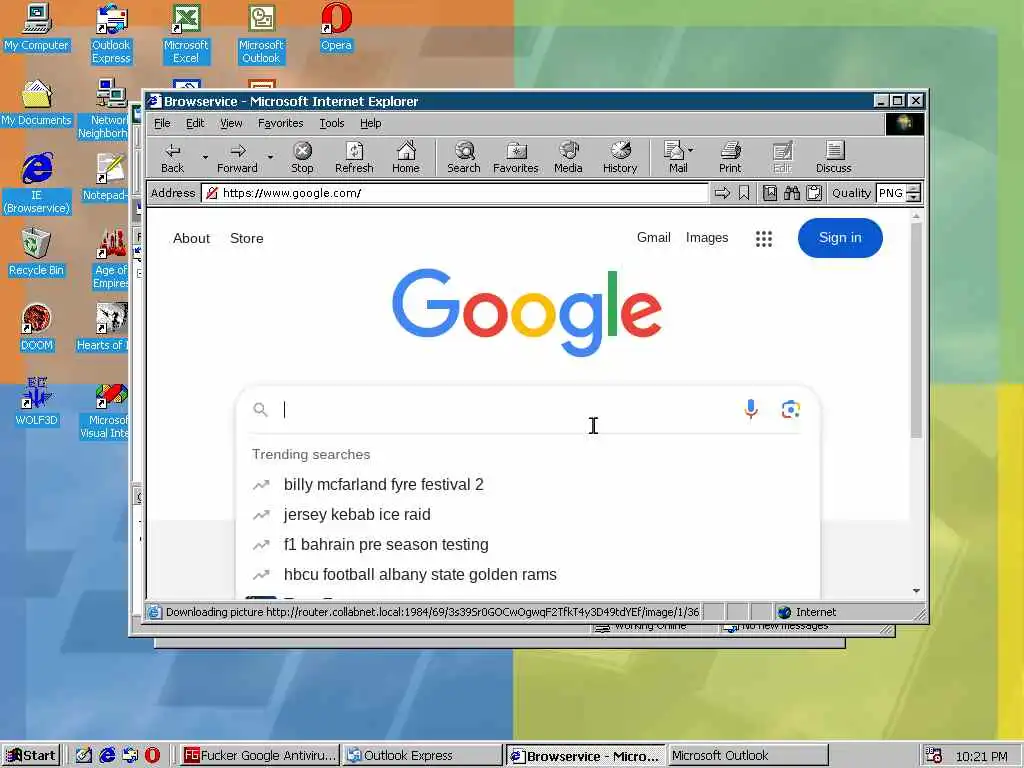Viewport: 1024px width, 768px height.
Task: Open the Favorites toolbar button
Action: [x=515, y=158]
